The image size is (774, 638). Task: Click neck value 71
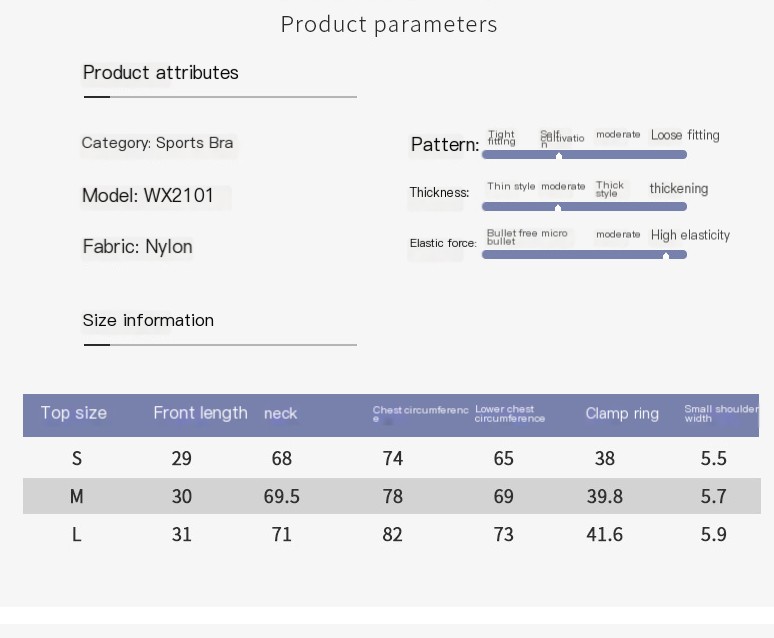[282, 534]
